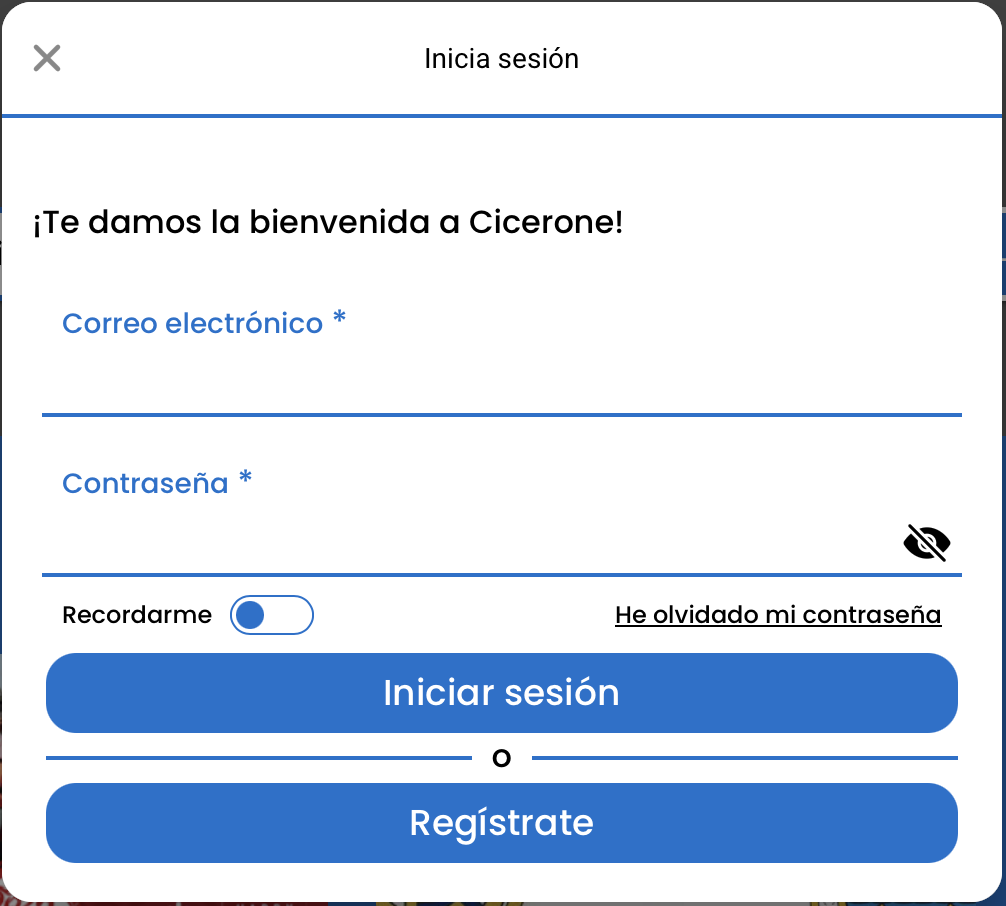Click the "o" separator between the buttons

(x=502, y=759)
